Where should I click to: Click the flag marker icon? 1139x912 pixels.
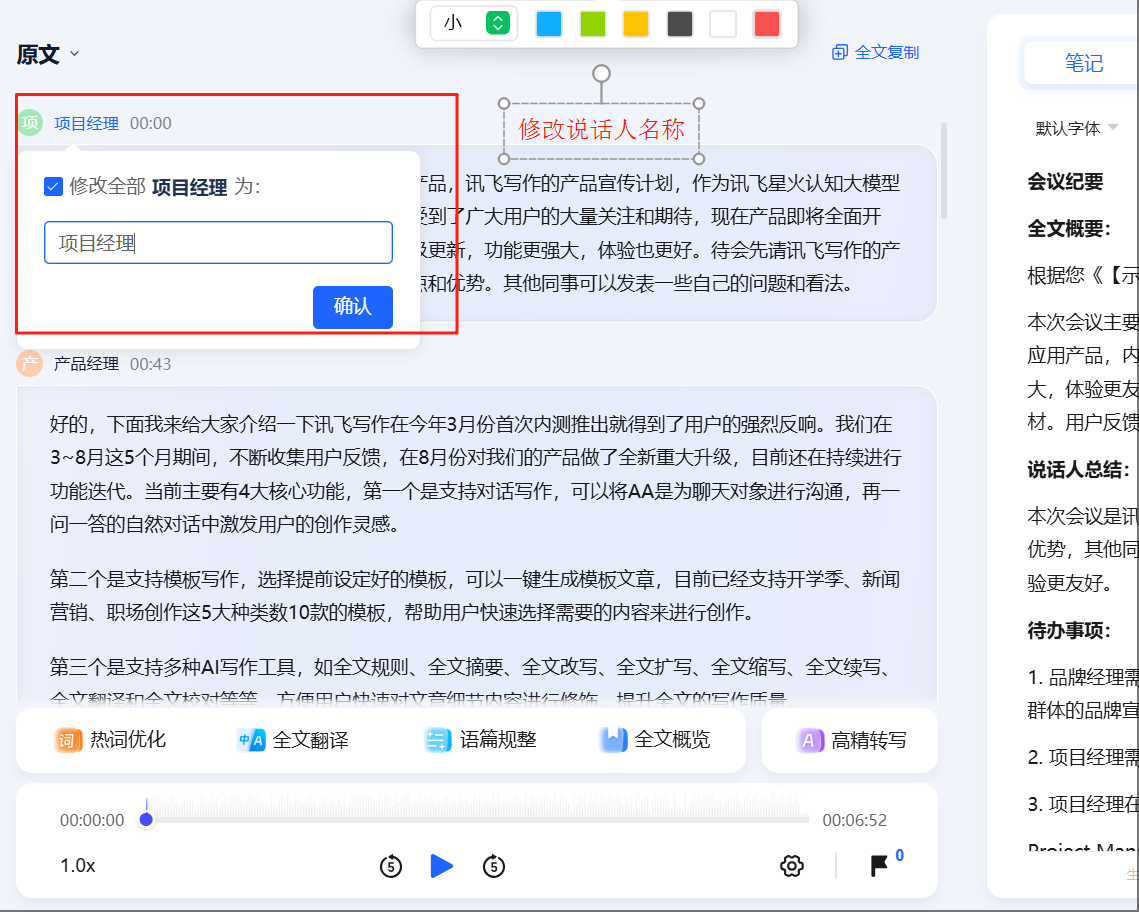tap(879, 866)
